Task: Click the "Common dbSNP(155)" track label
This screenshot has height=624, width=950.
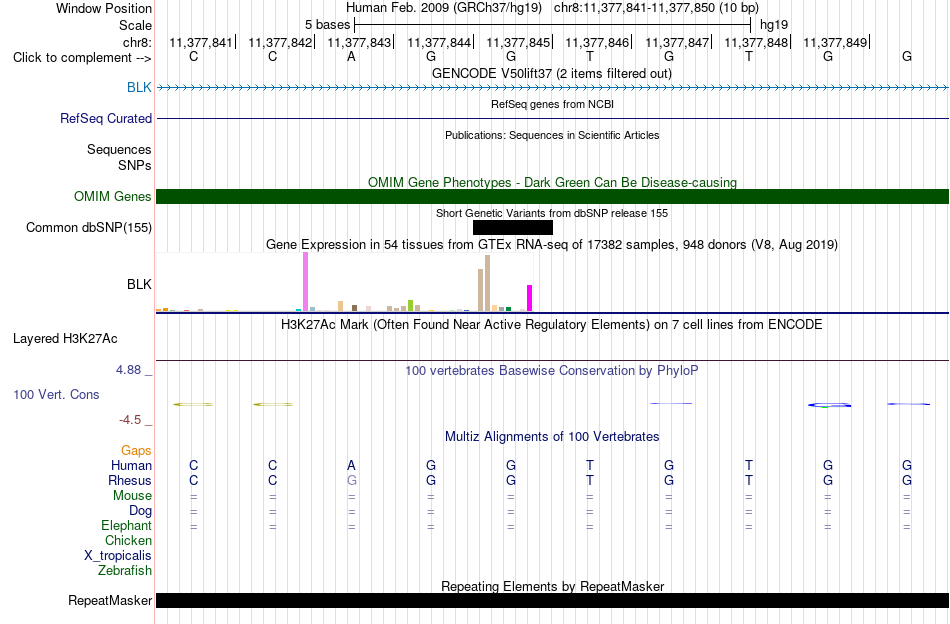Action: (x=89, y=227)
